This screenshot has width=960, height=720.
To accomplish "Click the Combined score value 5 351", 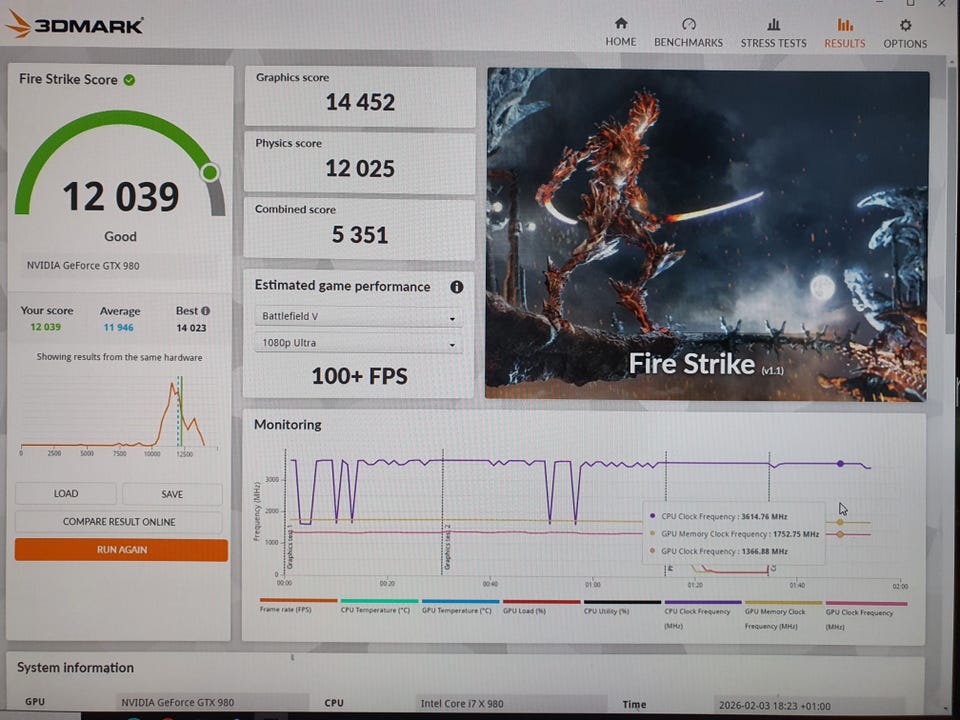I will tap(360, 235).
